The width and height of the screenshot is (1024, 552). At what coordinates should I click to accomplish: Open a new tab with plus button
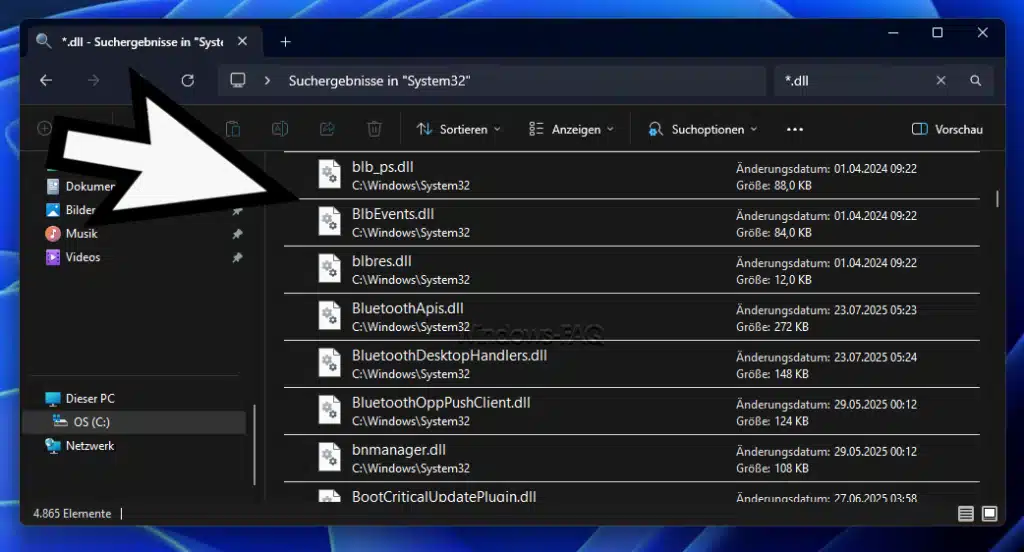click(x=285, y=42)
